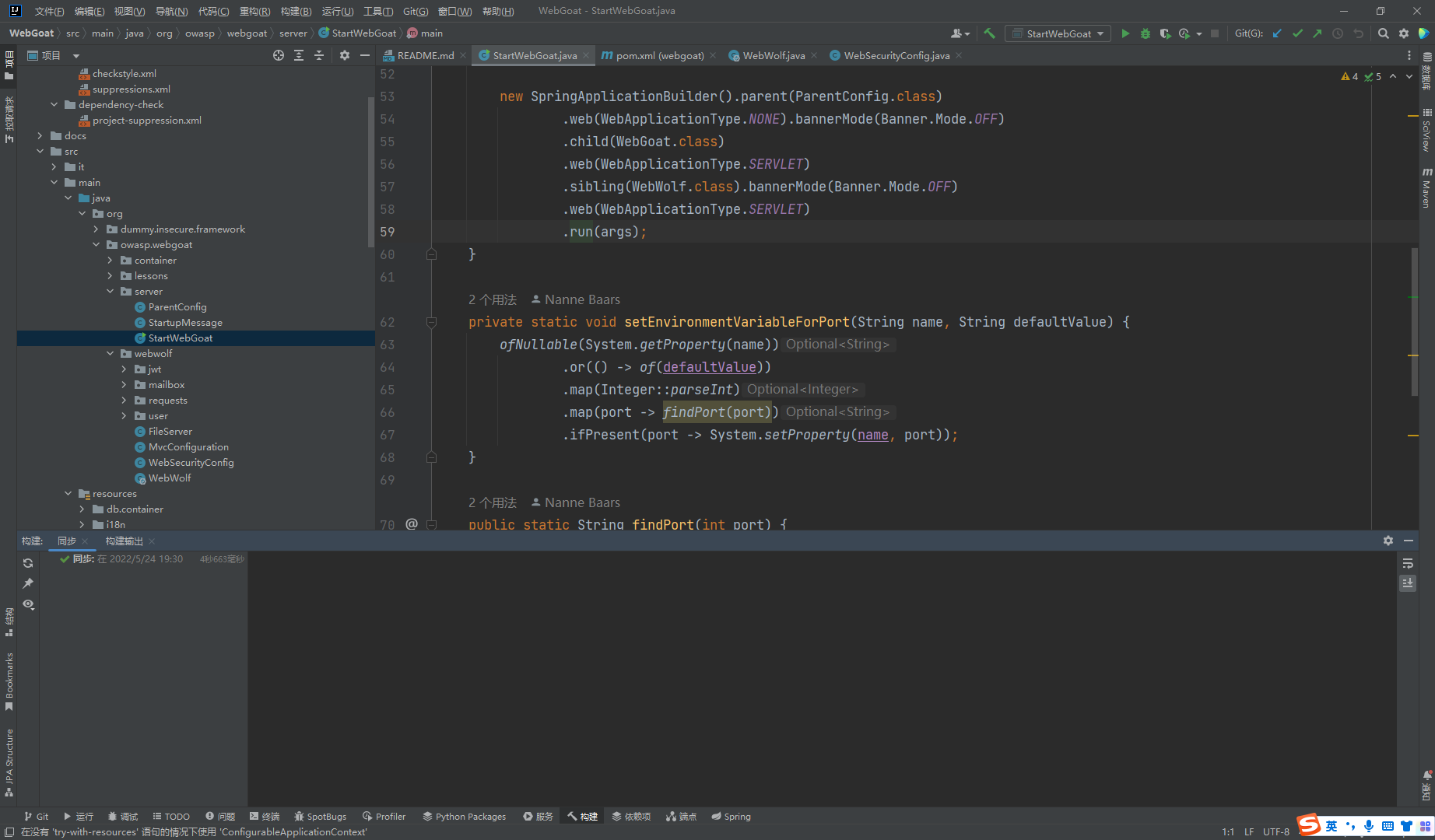Image resolution: width=1435 pixels, height=840 pixels.
Task: Update project via Git arrow icon
Action: click(1277, 33)
